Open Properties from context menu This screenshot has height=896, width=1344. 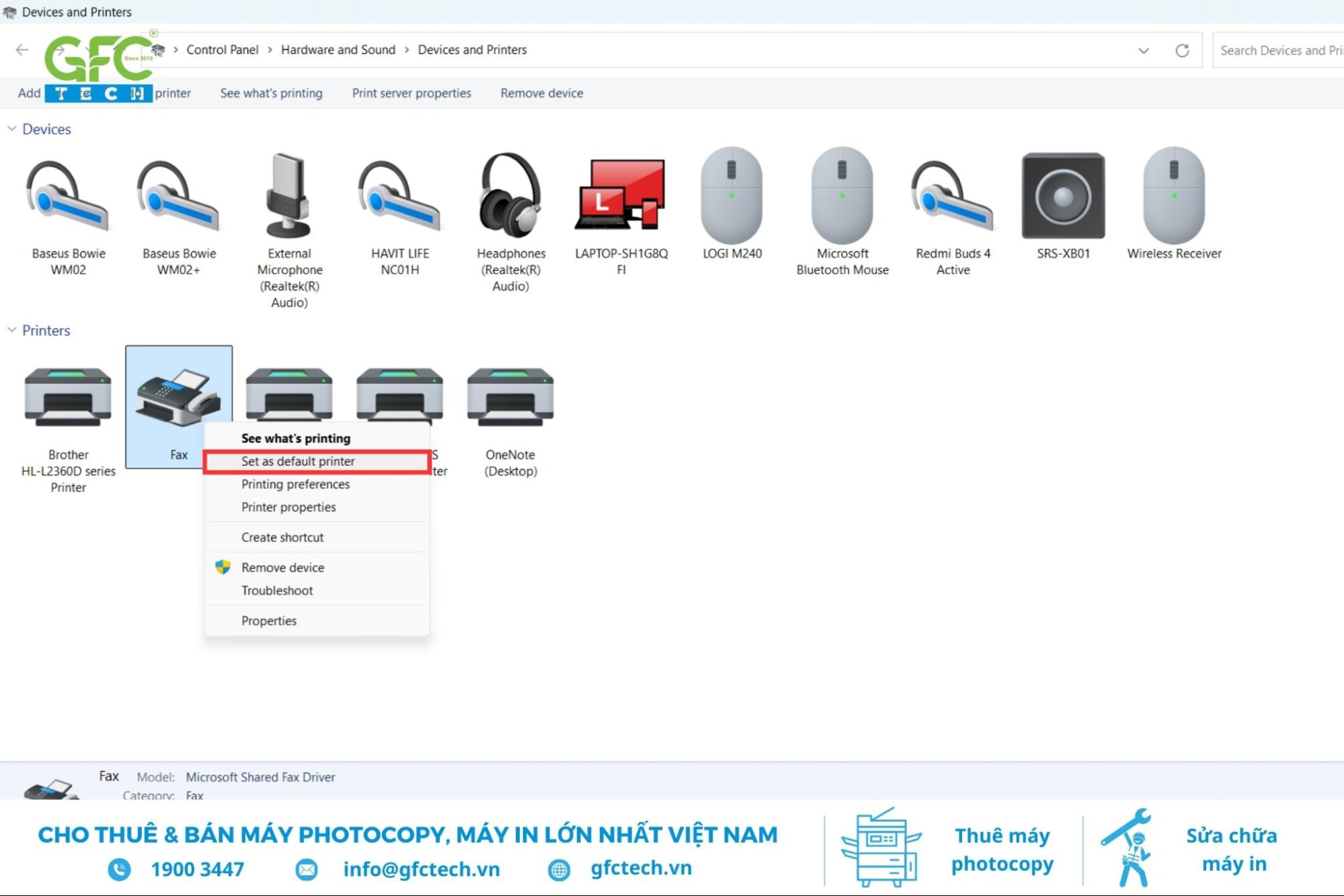(317, 620)
